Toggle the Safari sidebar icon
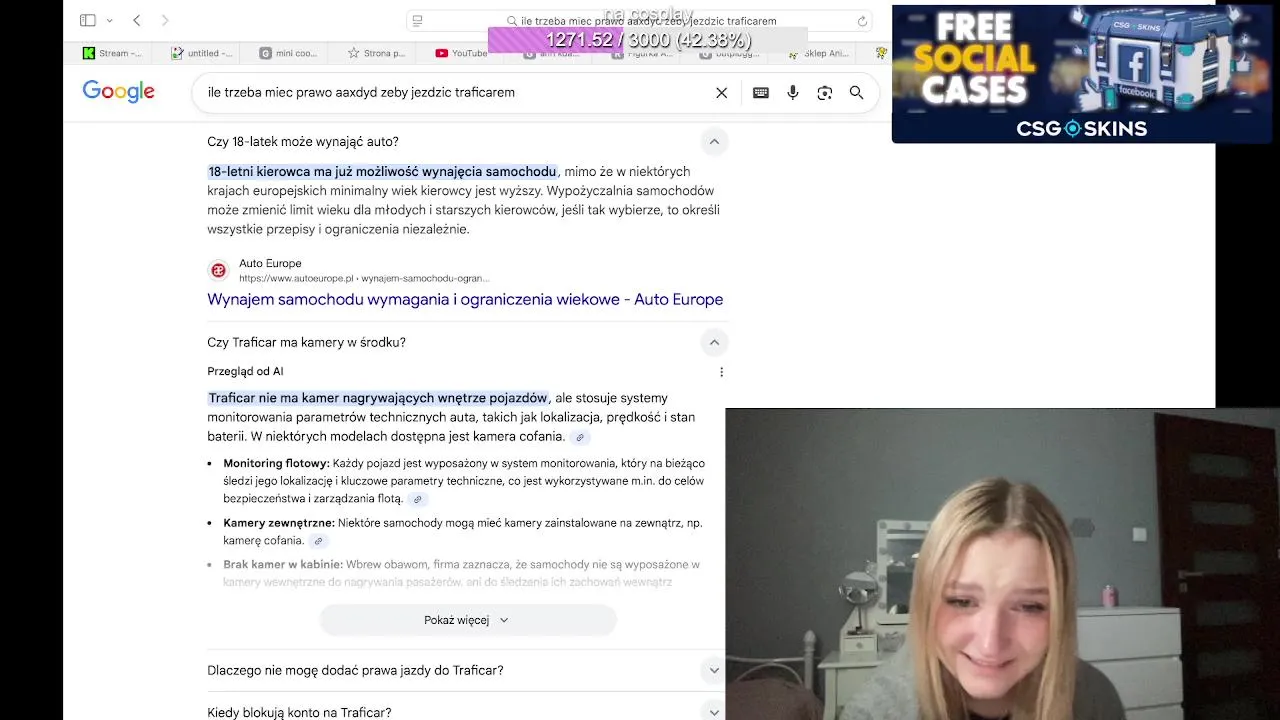1280x720 pixels. 88,20
